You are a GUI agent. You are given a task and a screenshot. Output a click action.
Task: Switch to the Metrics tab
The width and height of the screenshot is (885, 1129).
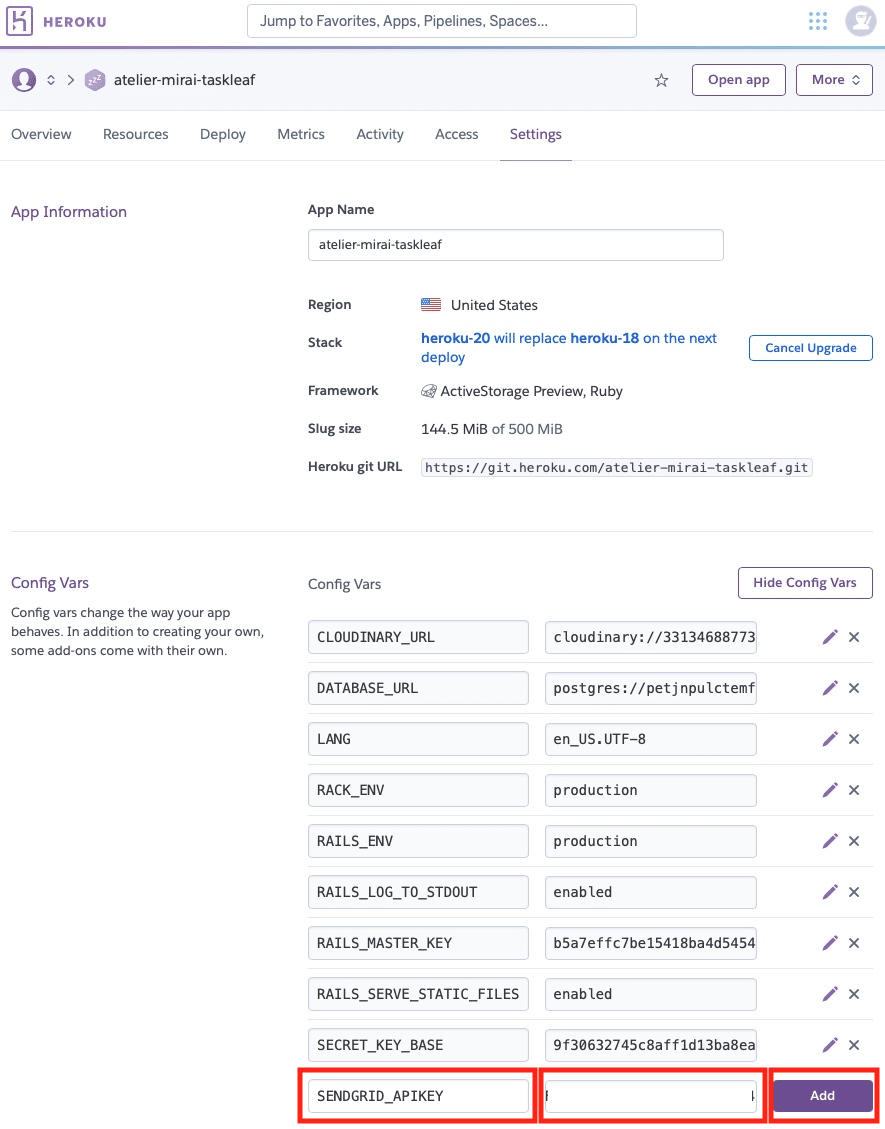[x=301, y=134]
